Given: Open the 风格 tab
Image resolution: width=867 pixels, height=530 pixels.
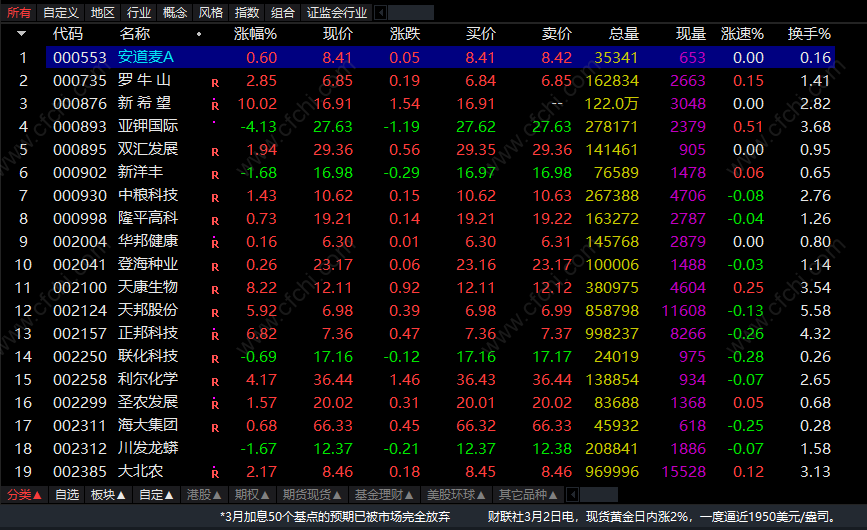Looking at the screenshot, I should click(x=211, y=12).
